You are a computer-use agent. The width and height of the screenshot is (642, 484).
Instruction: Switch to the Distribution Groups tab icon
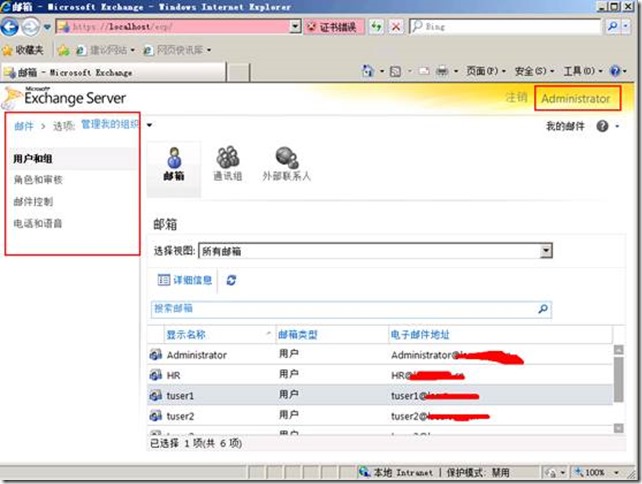pyautogui.click(x=228, y=164)
